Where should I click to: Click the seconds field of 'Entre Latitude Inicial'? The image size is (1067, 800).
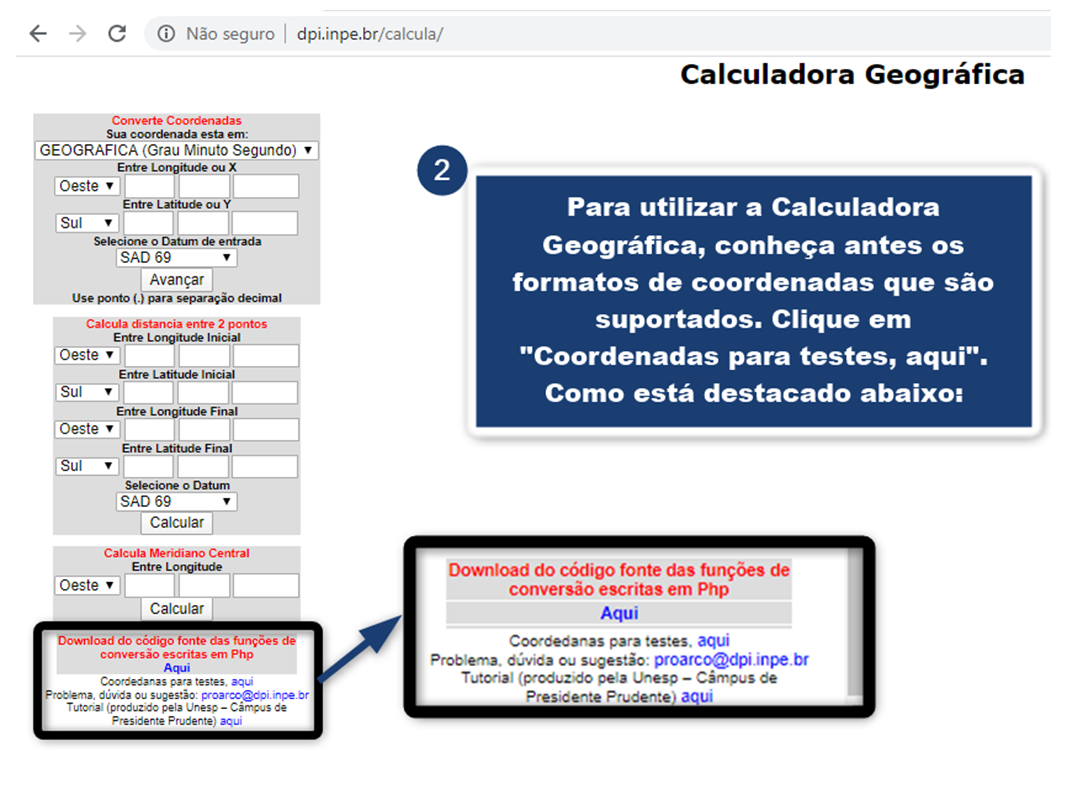(265, 393)
